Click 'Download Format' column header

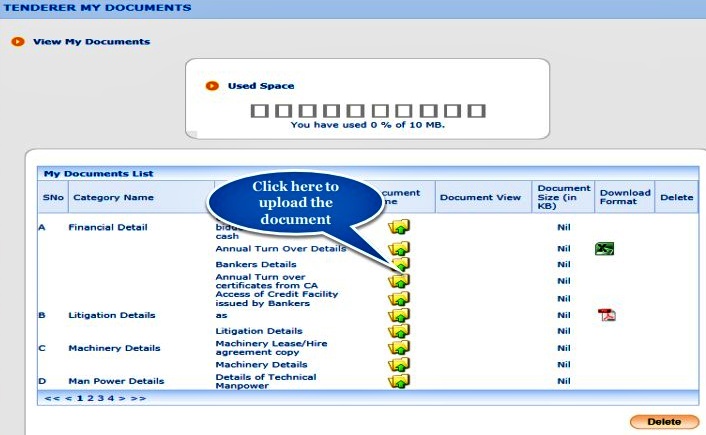[x=625, y=197]
